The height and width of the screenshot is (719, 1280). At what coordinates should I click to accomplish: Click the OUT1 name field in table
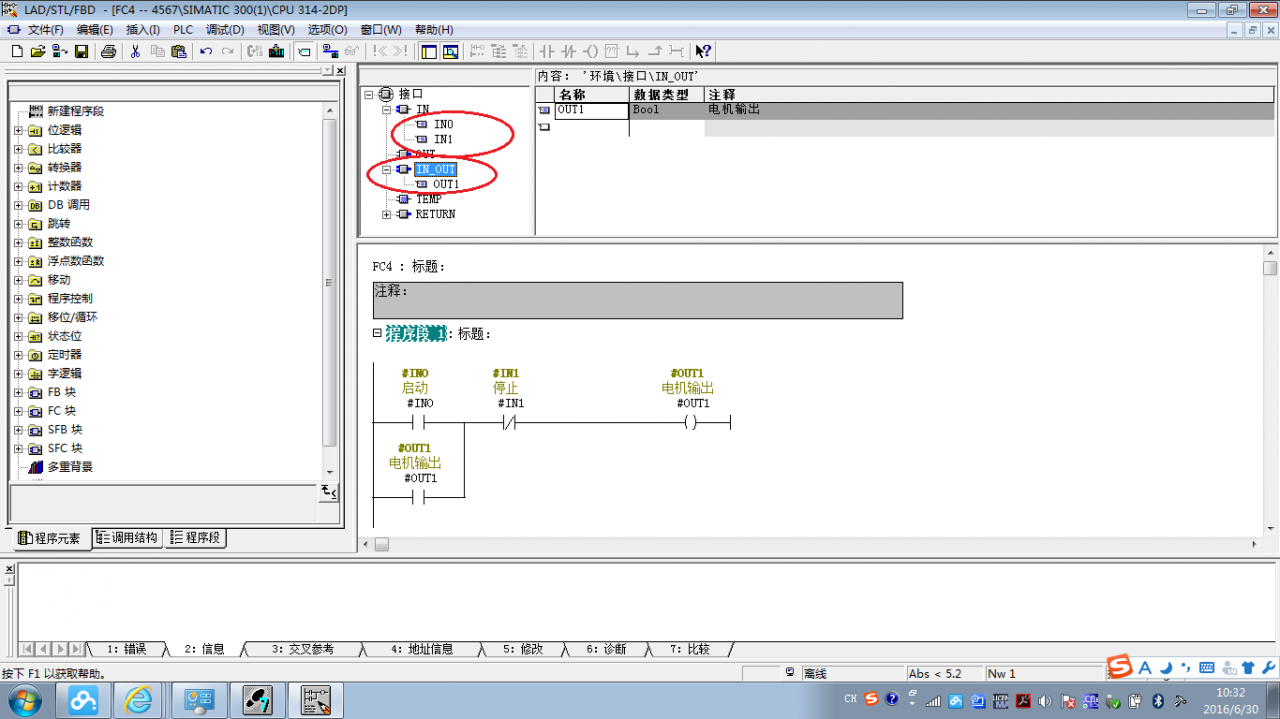[x=592, y=110]
